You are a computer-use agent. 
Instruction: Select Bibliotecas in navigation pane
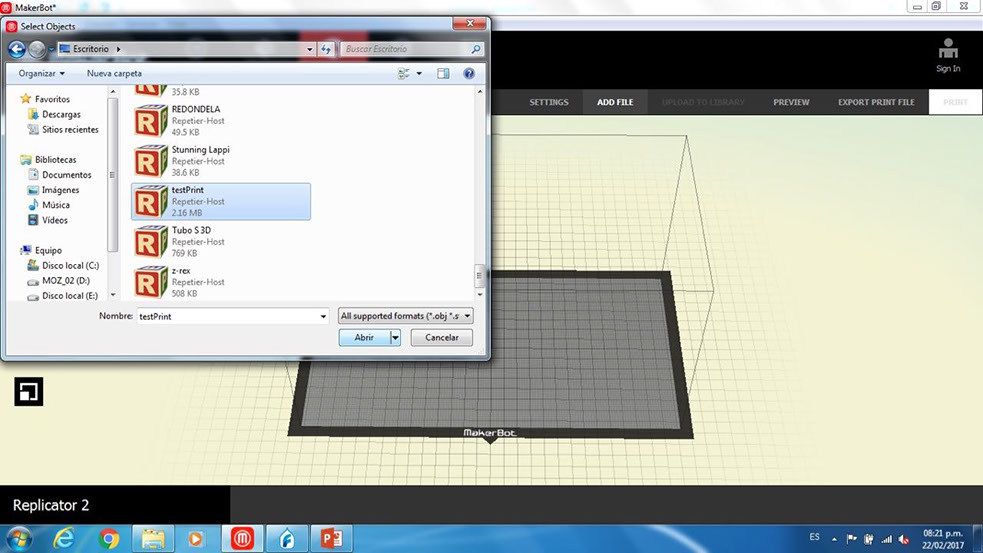(x=55, y=159)
